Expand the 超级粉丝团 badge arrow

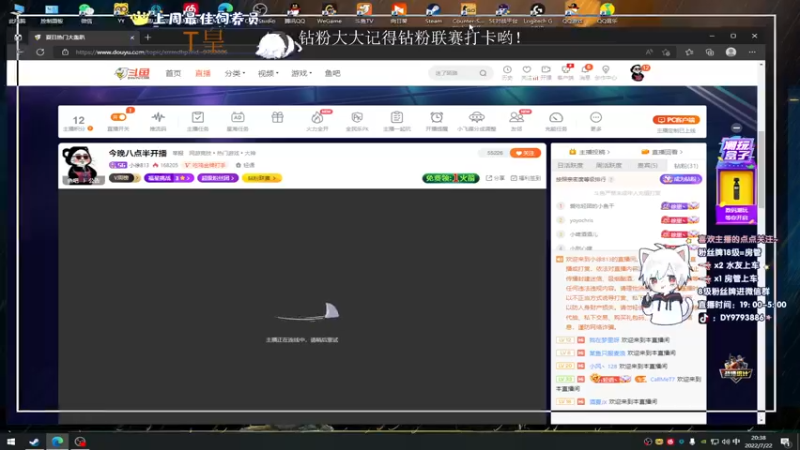coord(218,178)
